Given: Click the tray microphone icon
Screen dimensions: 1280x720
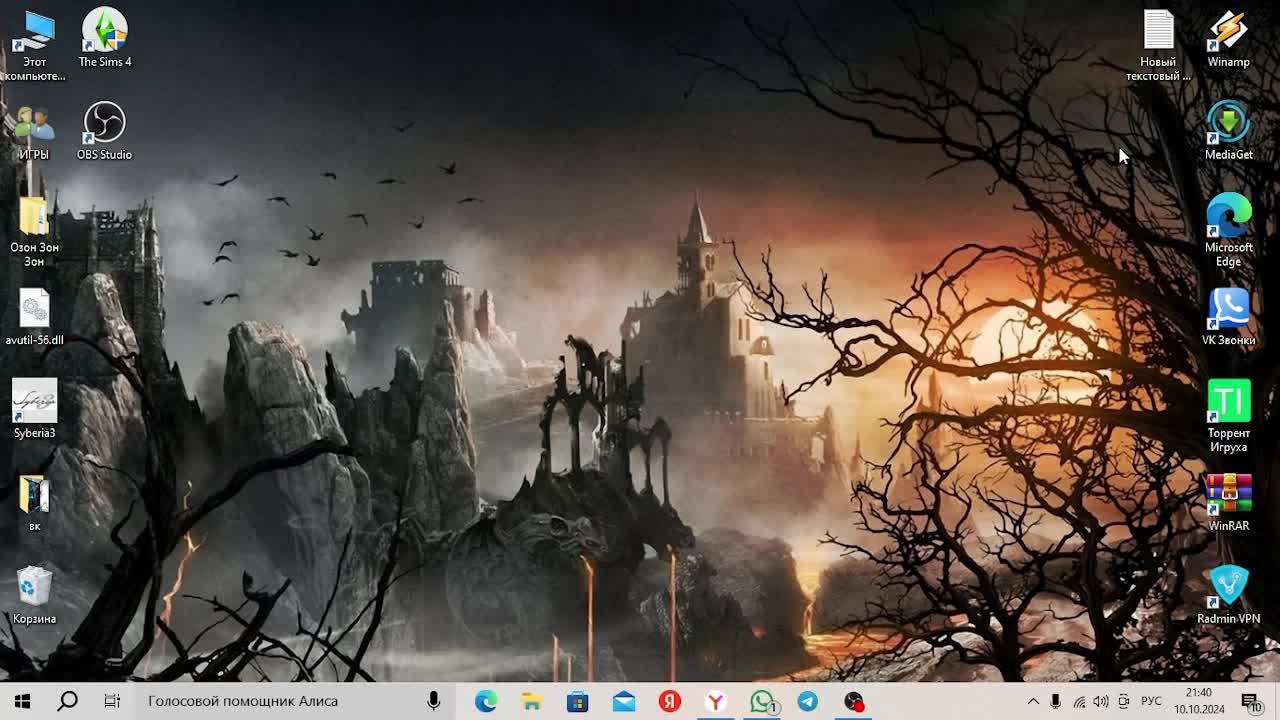Looking at the screenshot, I should click(x=1055, y=701).
